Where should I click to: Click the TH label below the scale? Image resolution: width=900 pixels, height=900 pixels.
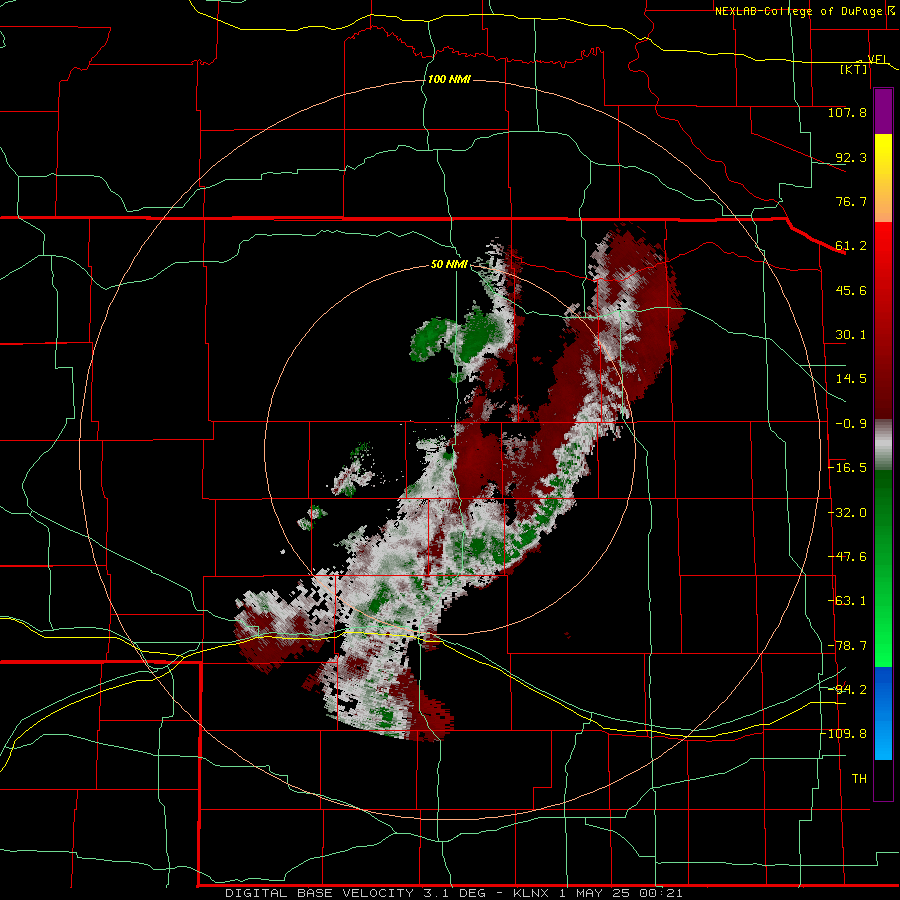[859, 779]
